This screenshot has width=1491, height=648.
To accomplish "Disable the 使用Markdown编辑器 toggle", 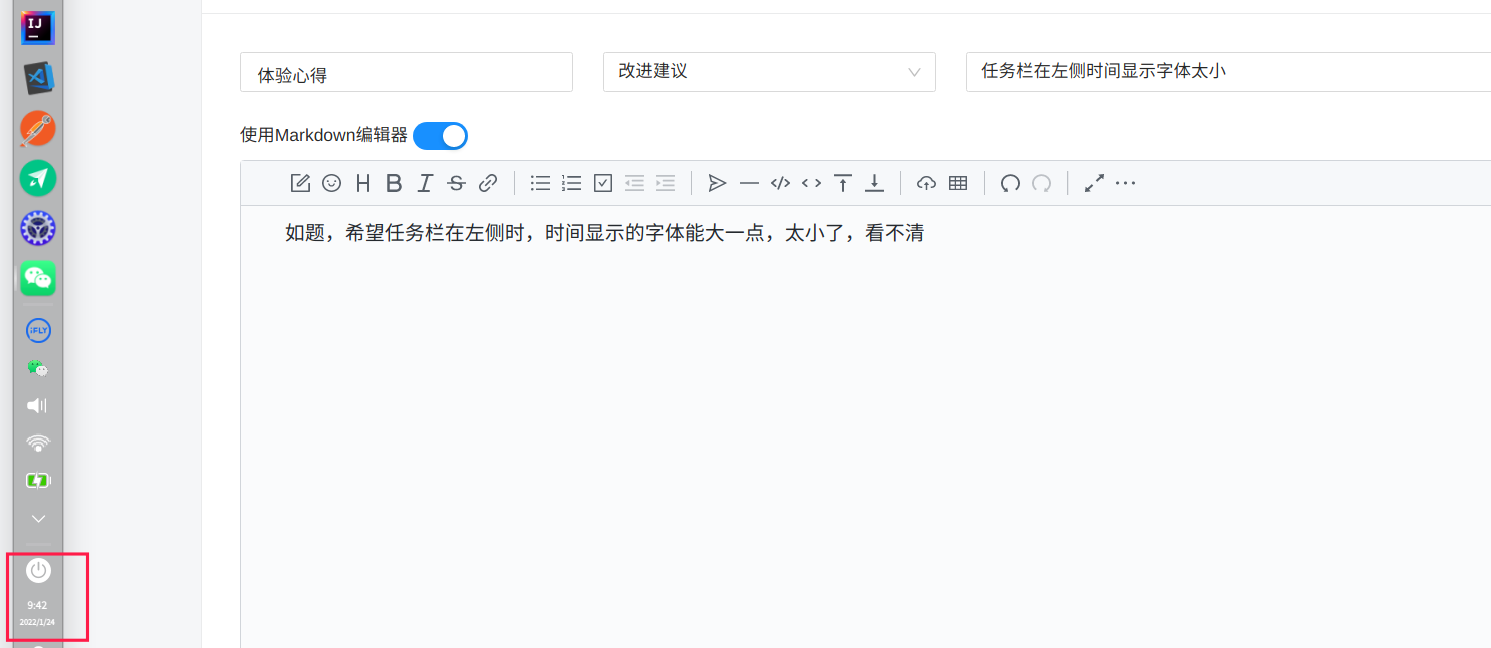I will [440, 135].
